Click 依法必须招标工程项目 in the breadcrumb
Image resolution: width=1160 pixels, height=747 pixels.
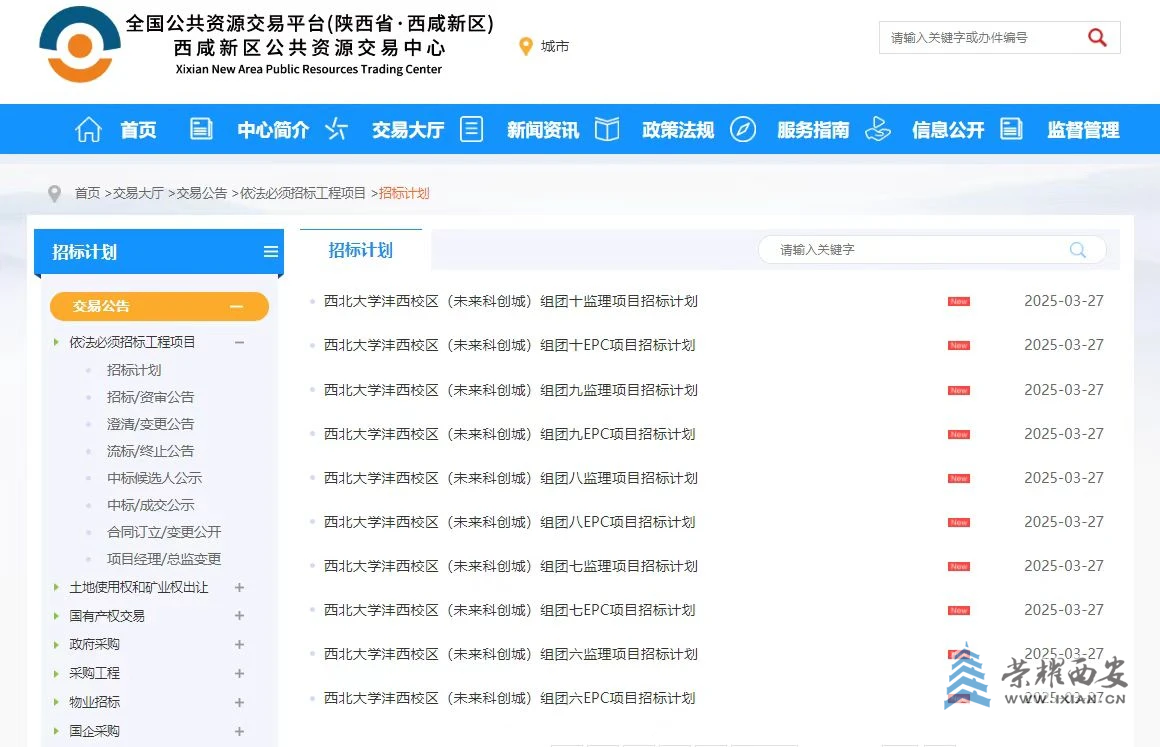coord(303,193)
